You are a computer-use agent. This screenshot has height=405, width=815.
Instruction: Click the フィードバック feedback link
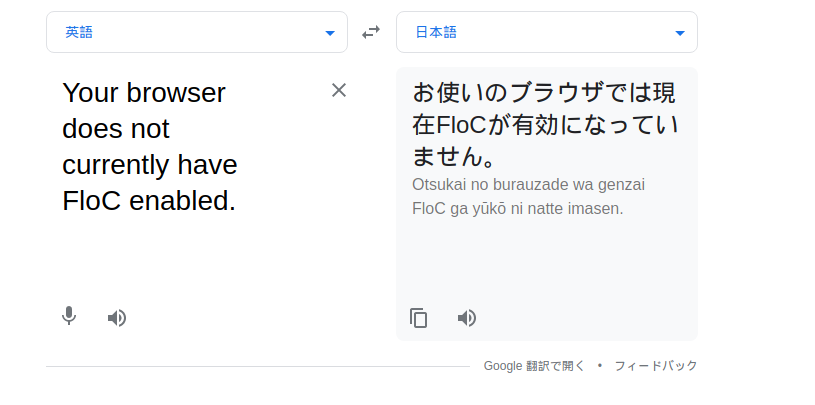click(656, 366)
